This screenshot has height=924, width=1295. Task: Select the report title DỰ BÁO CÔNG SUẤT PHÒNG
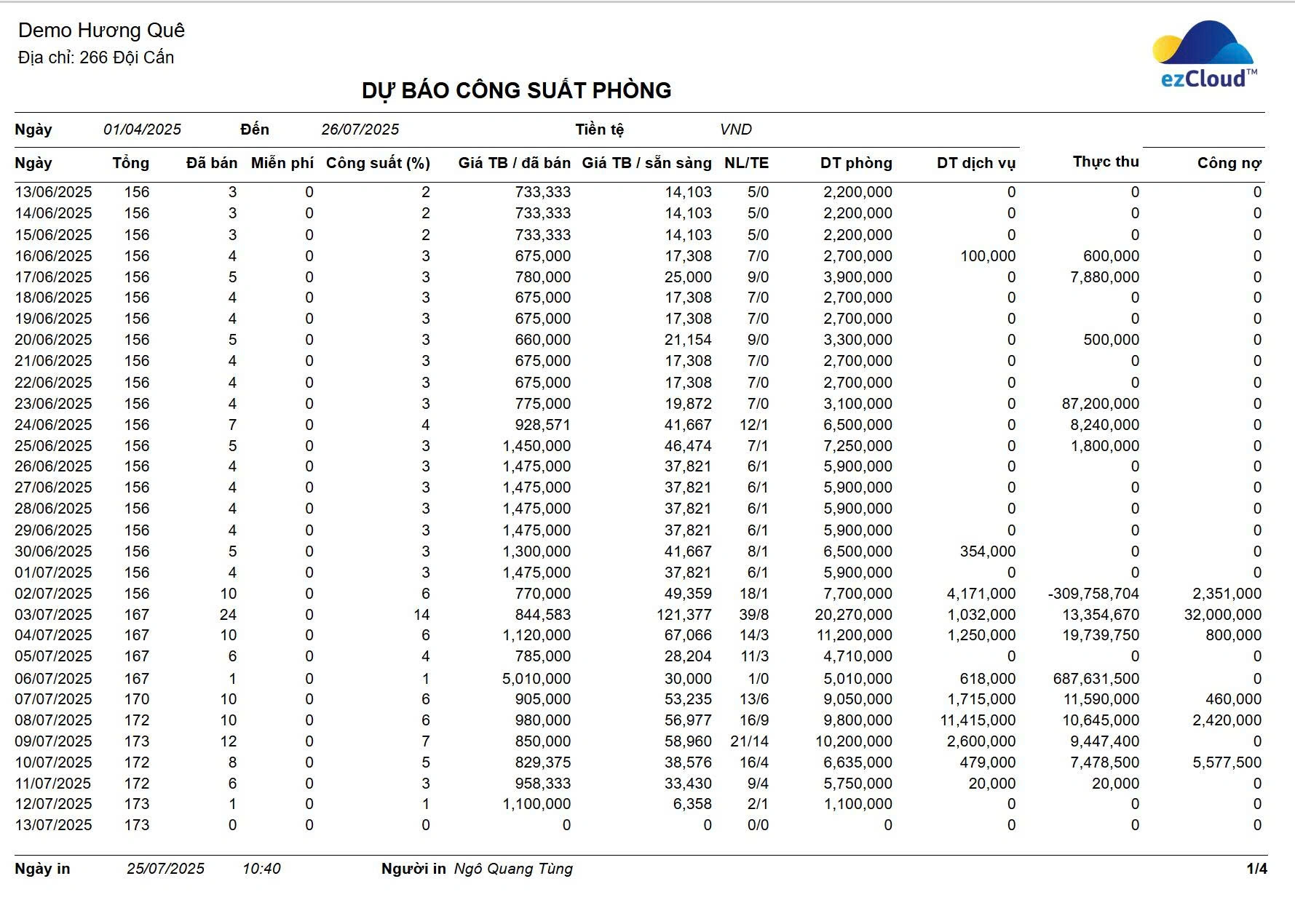pyautogui.click(x=516, y=90)
